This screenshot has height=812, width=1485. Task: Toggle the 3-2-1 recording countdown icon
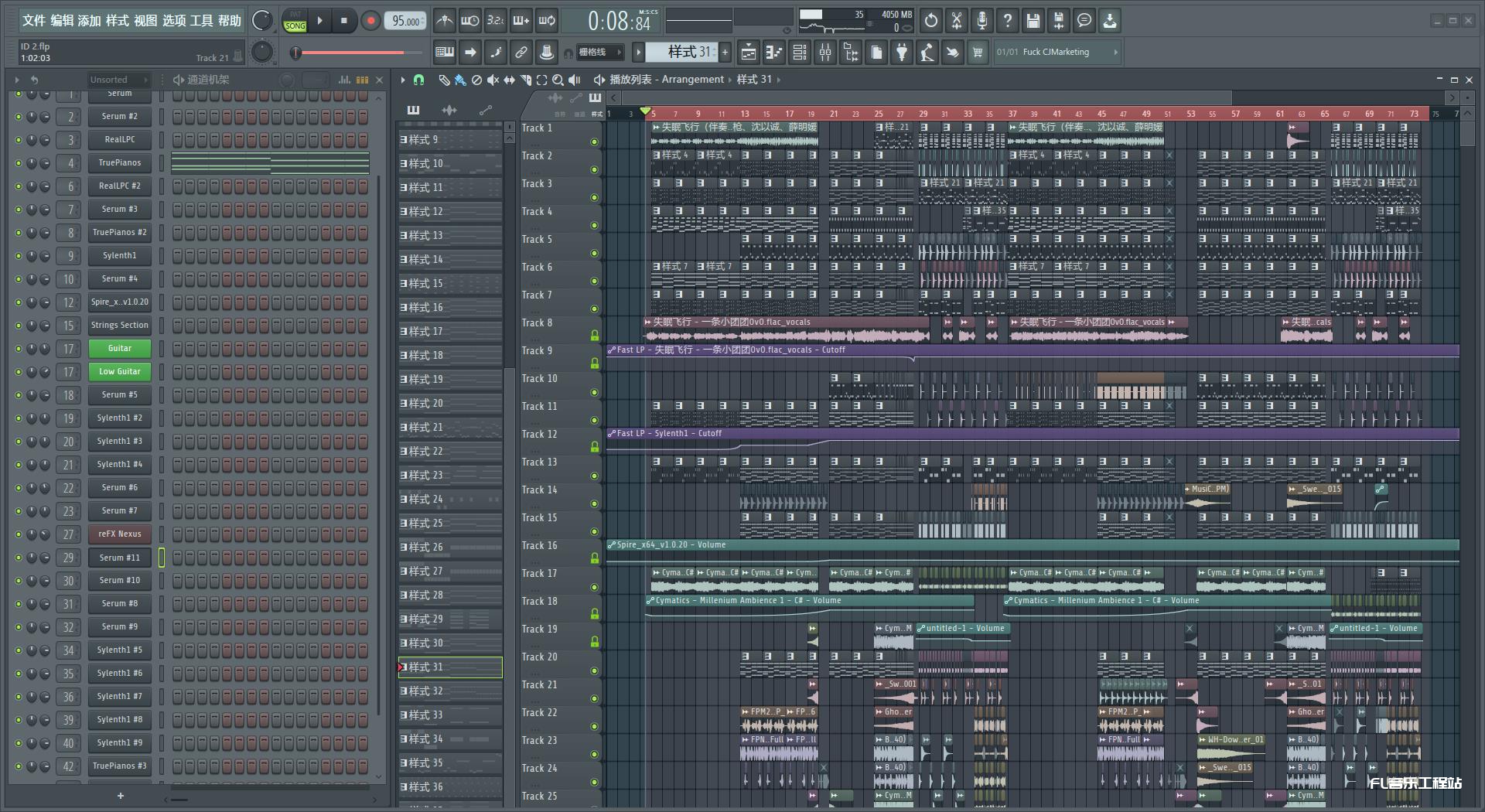495,21
